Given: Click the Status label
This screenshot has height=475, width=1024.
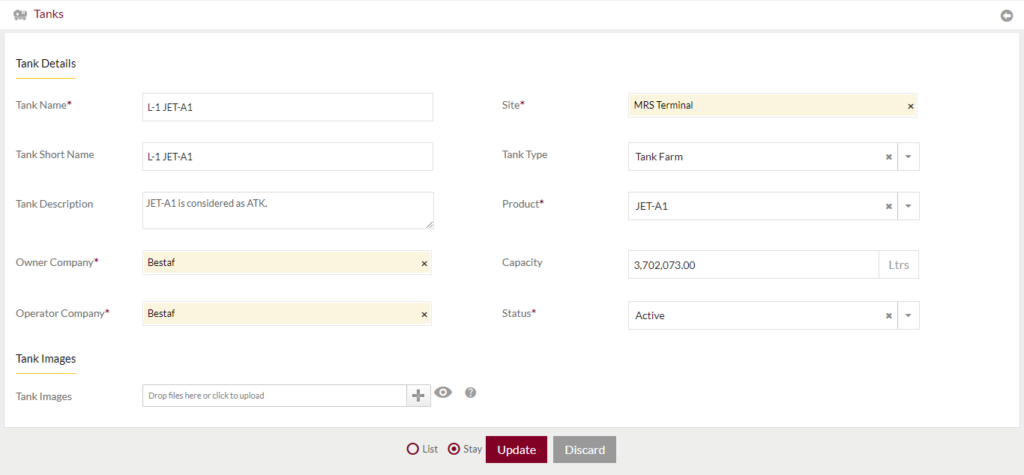Looking at the screenshot, I should [519, 313].
